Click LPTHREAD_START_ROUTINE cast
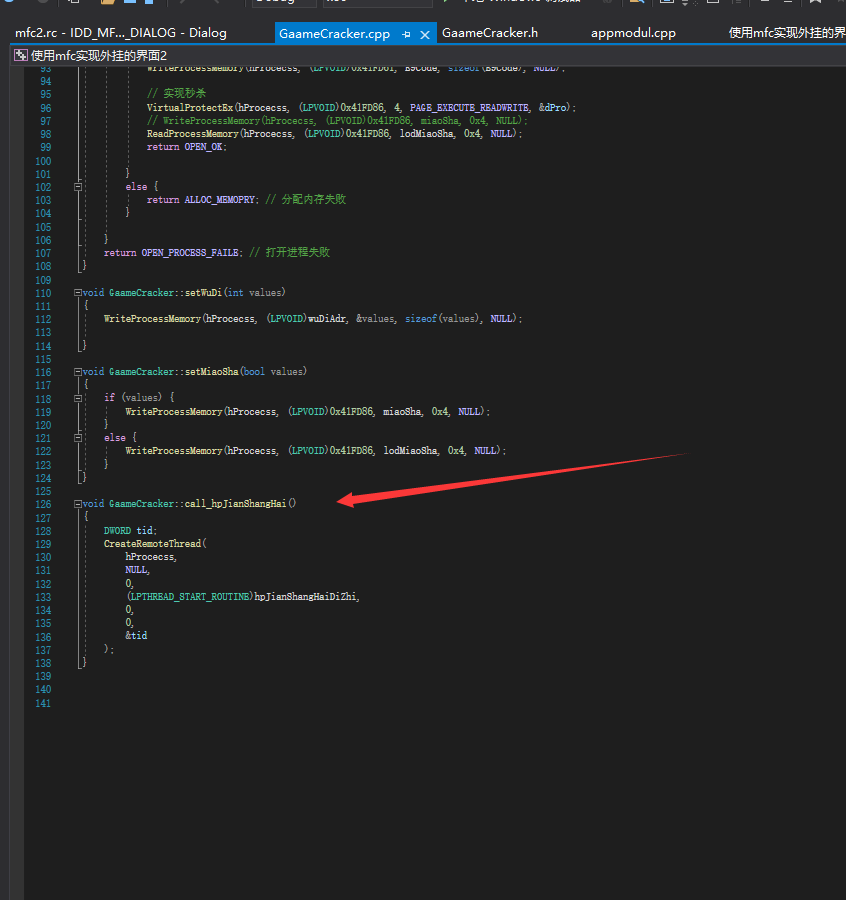846x900 pixels. pos(190,597)
